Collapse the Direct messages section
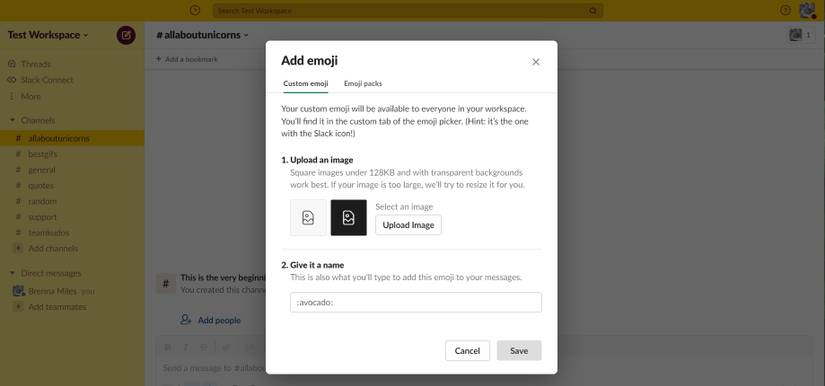Viewport: 825px width, 386px height. tap(12, 273)
